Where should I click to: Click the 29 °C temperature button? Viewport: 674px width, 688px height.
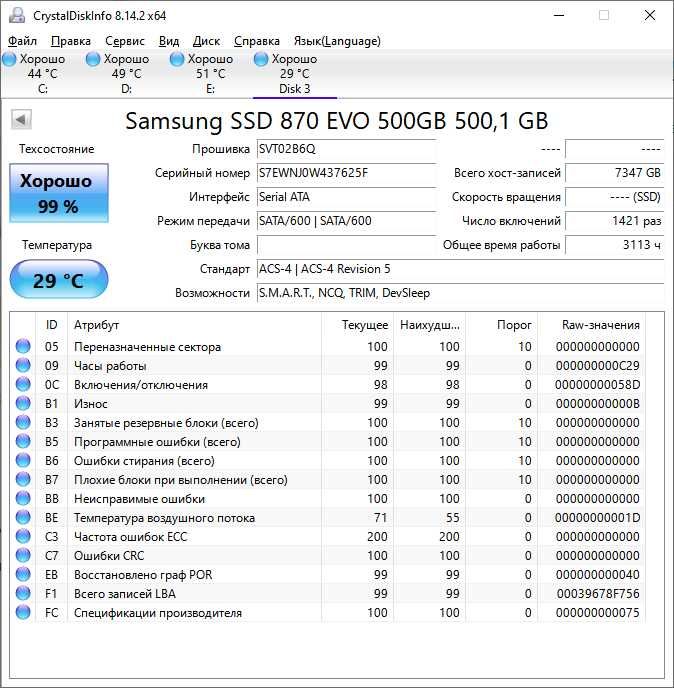point(59,280)
